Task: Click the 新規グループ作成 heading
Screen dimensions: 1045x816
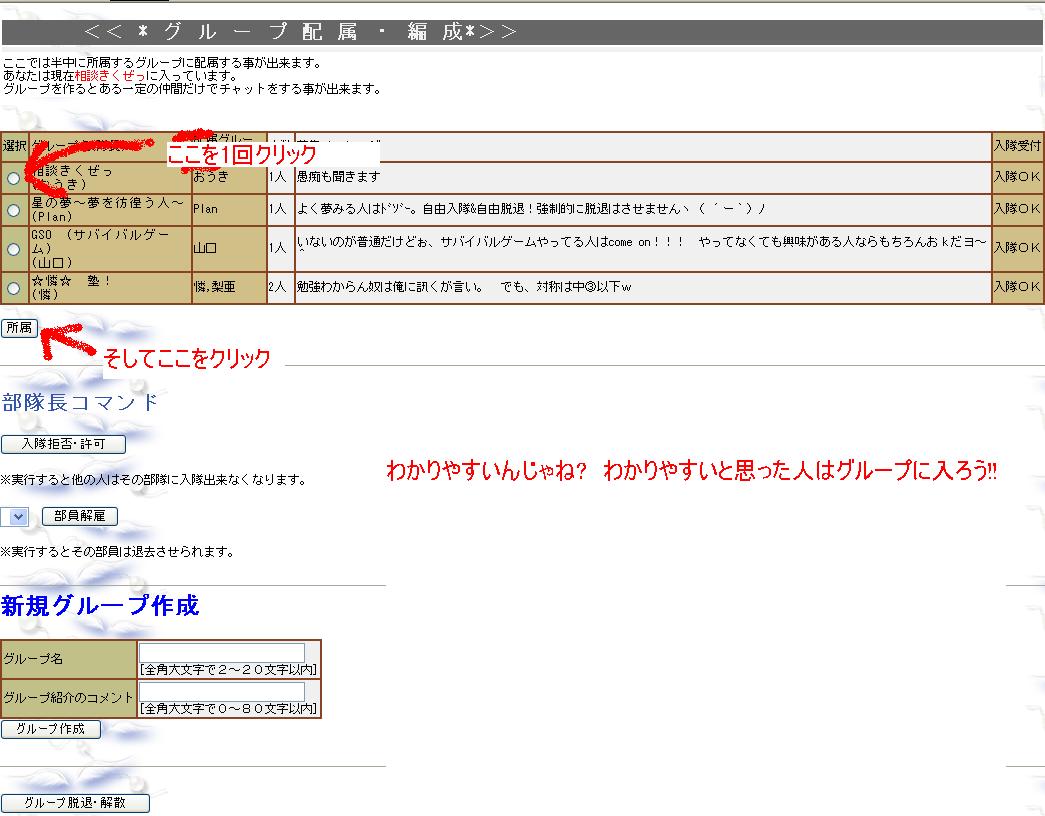Action: click(x=100, y=606)
